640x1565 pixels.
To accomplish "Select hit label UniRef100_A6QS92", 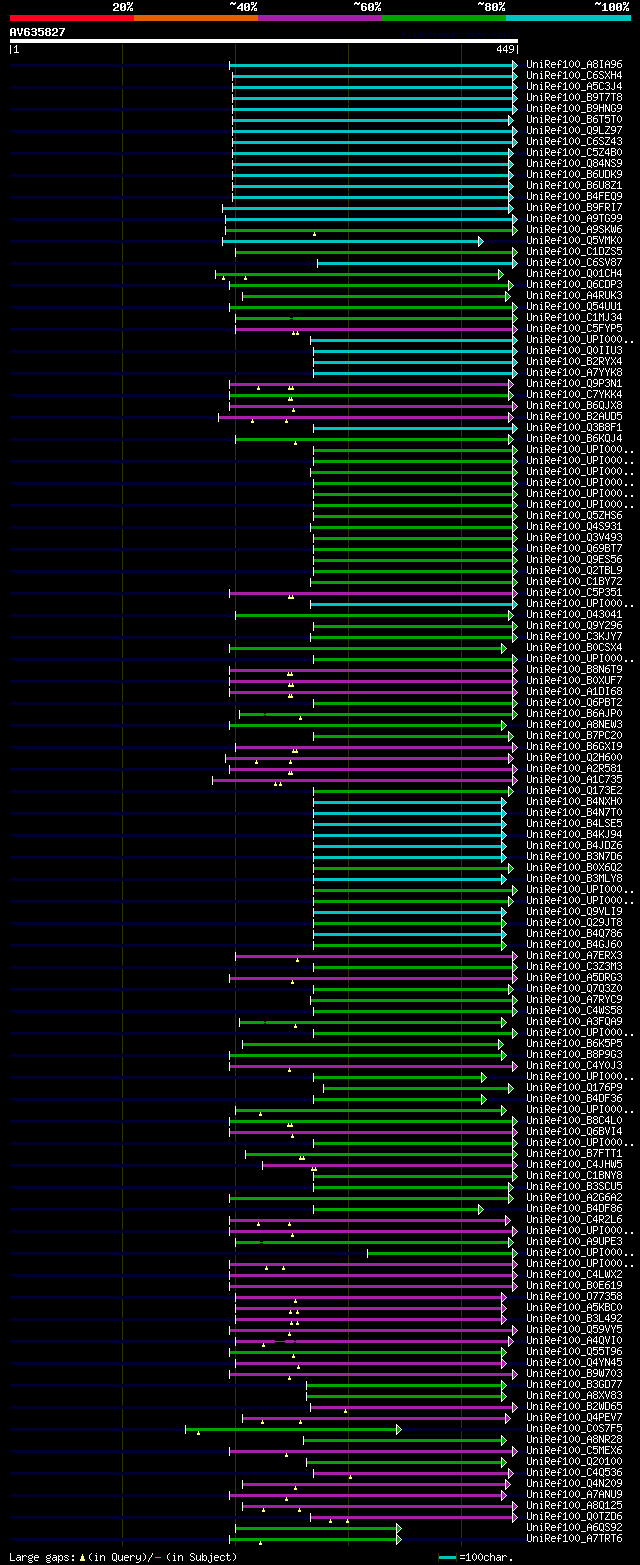I will click(574, 1527).
